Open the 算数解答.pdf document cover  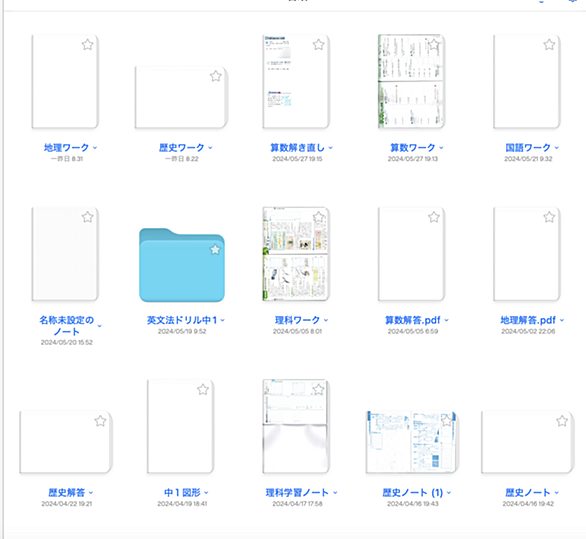pos(411,254)
